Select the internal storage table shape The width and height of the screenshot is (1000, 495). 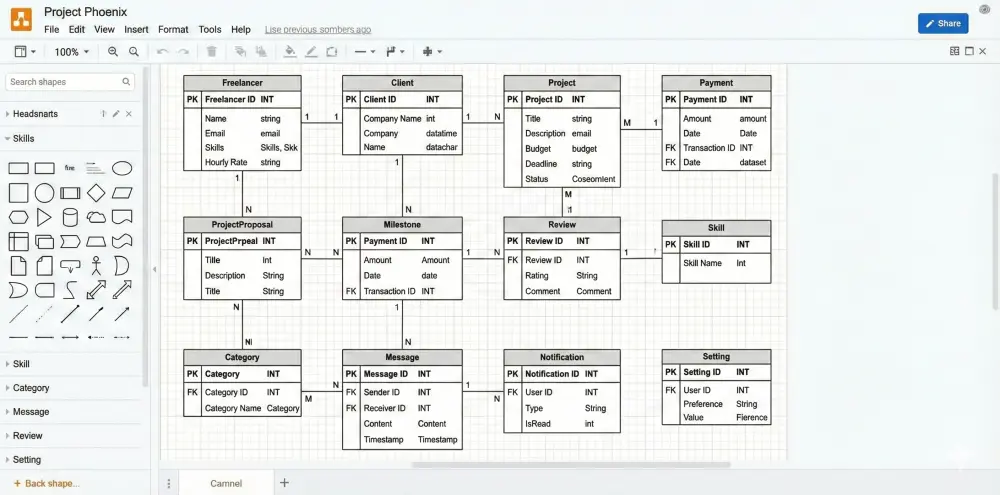(x=18, y=242)
